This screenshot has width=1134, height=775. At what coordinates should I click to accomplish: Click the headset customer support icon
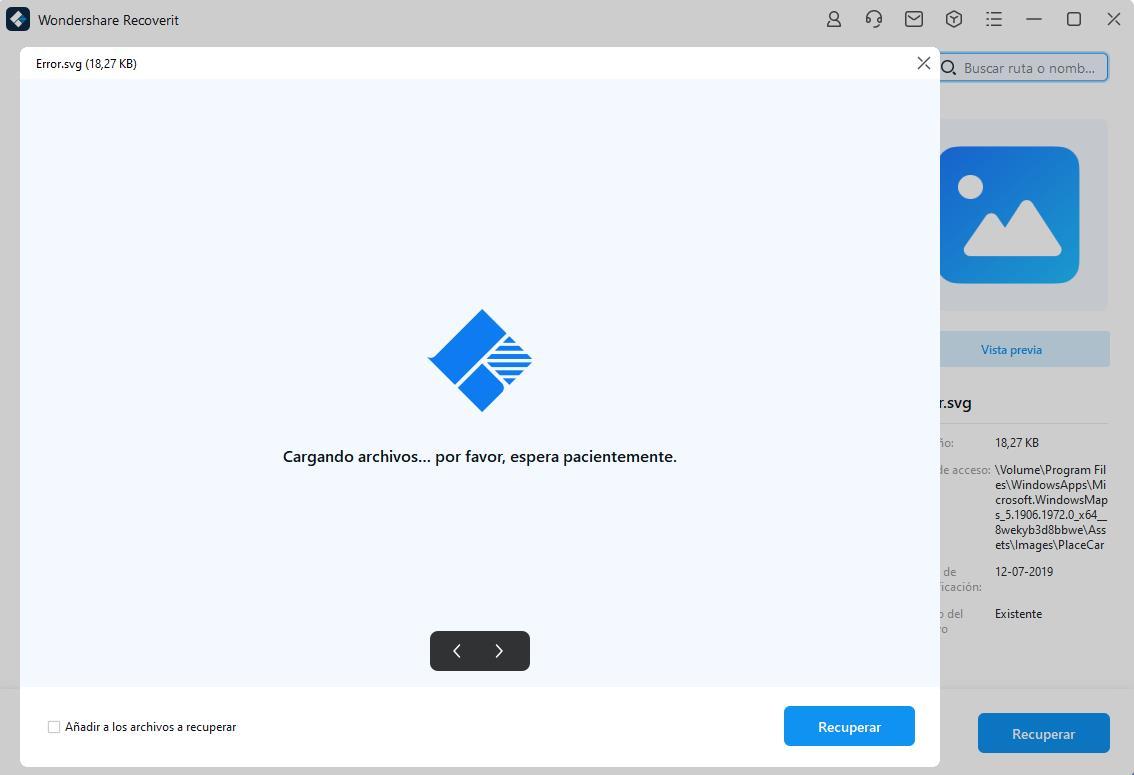click(873, 19)
